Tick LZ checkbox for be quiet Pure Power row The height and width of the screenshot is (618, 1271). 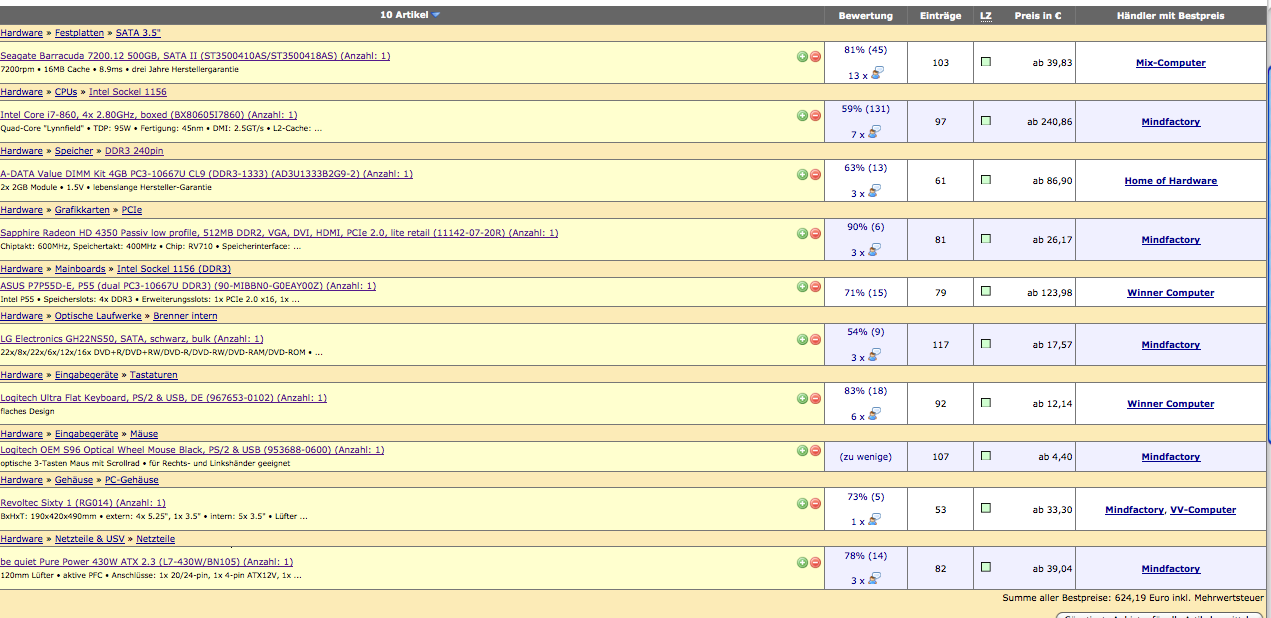986,567
